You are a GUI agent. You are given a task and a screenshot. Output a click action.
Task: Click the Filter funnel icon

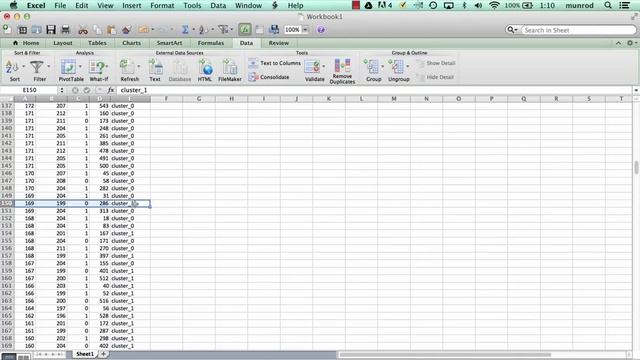[x=37, y=67]
